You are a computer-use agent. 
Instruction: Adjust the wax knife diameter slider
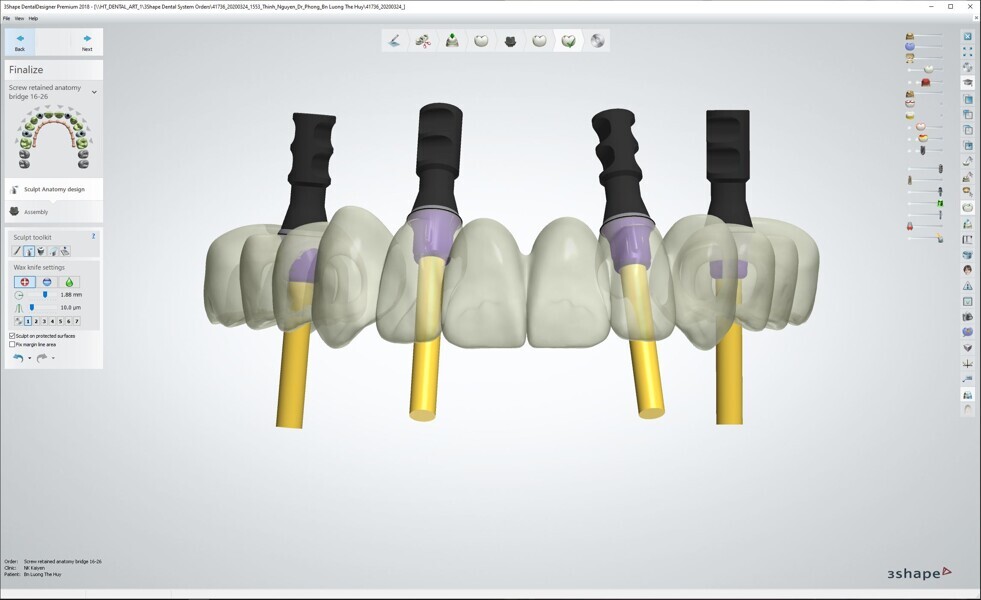[44, 295]
